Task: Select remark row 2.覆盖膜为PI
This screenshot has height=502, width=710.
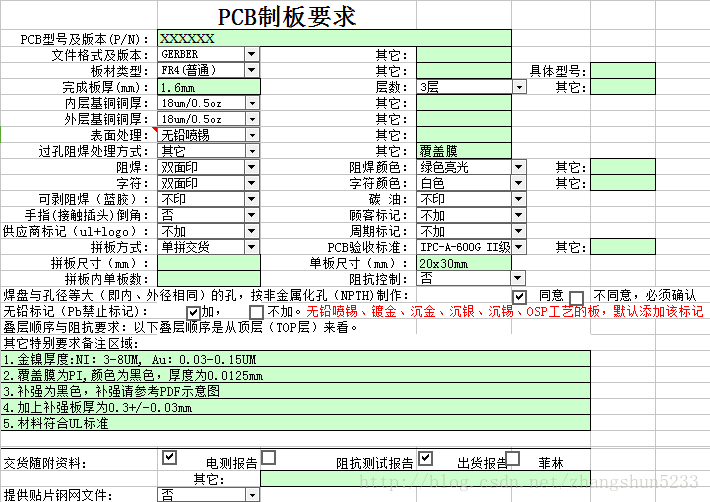Action: (x=296, y=375)
